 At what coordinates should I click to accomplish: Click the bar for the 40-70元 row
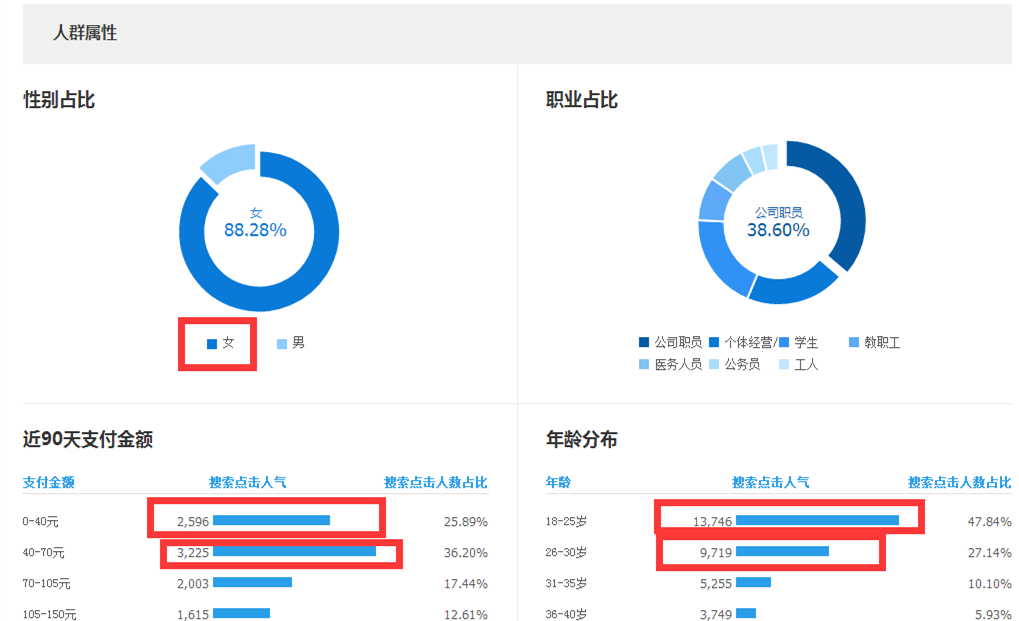pos(294,551)
